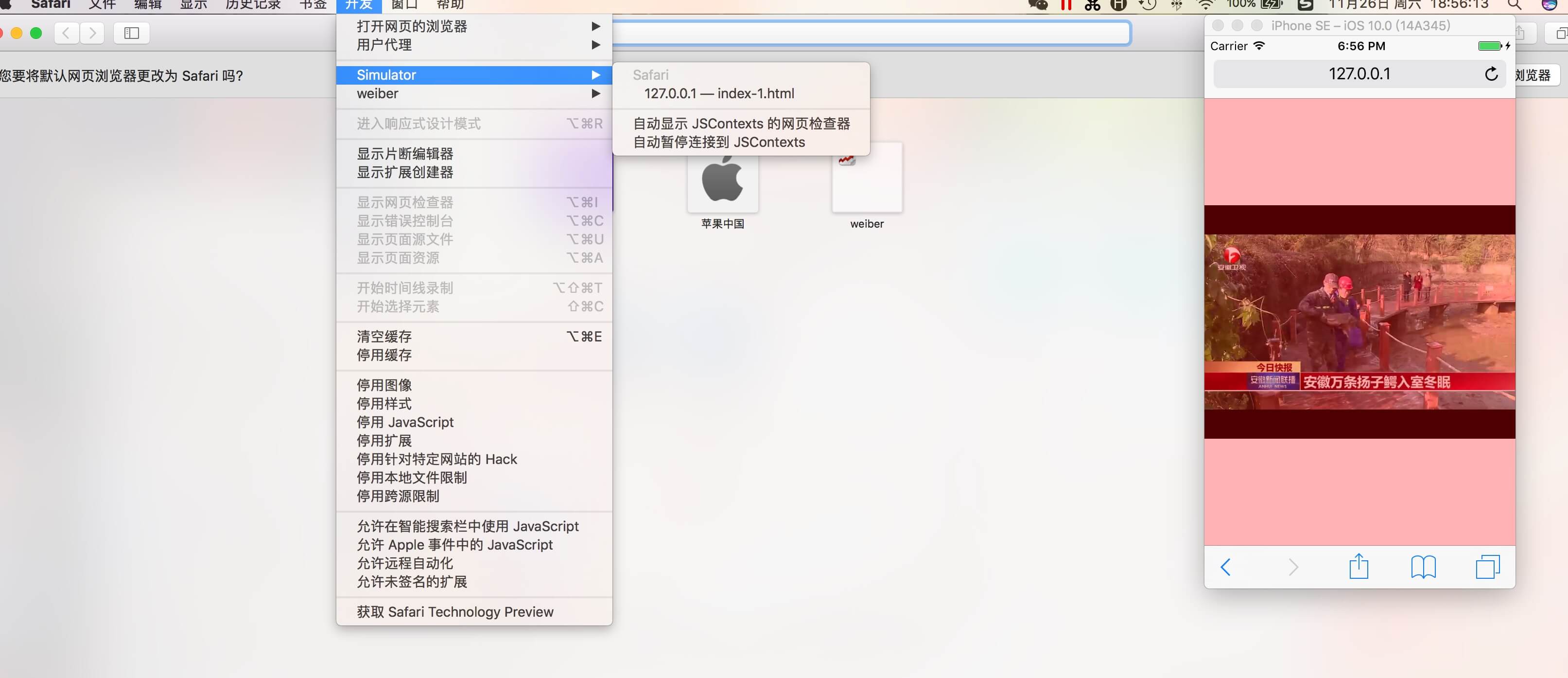Select the highlighted Simulator menu entry
Viewport: 1568px width, 678px height.
[474, 75]
